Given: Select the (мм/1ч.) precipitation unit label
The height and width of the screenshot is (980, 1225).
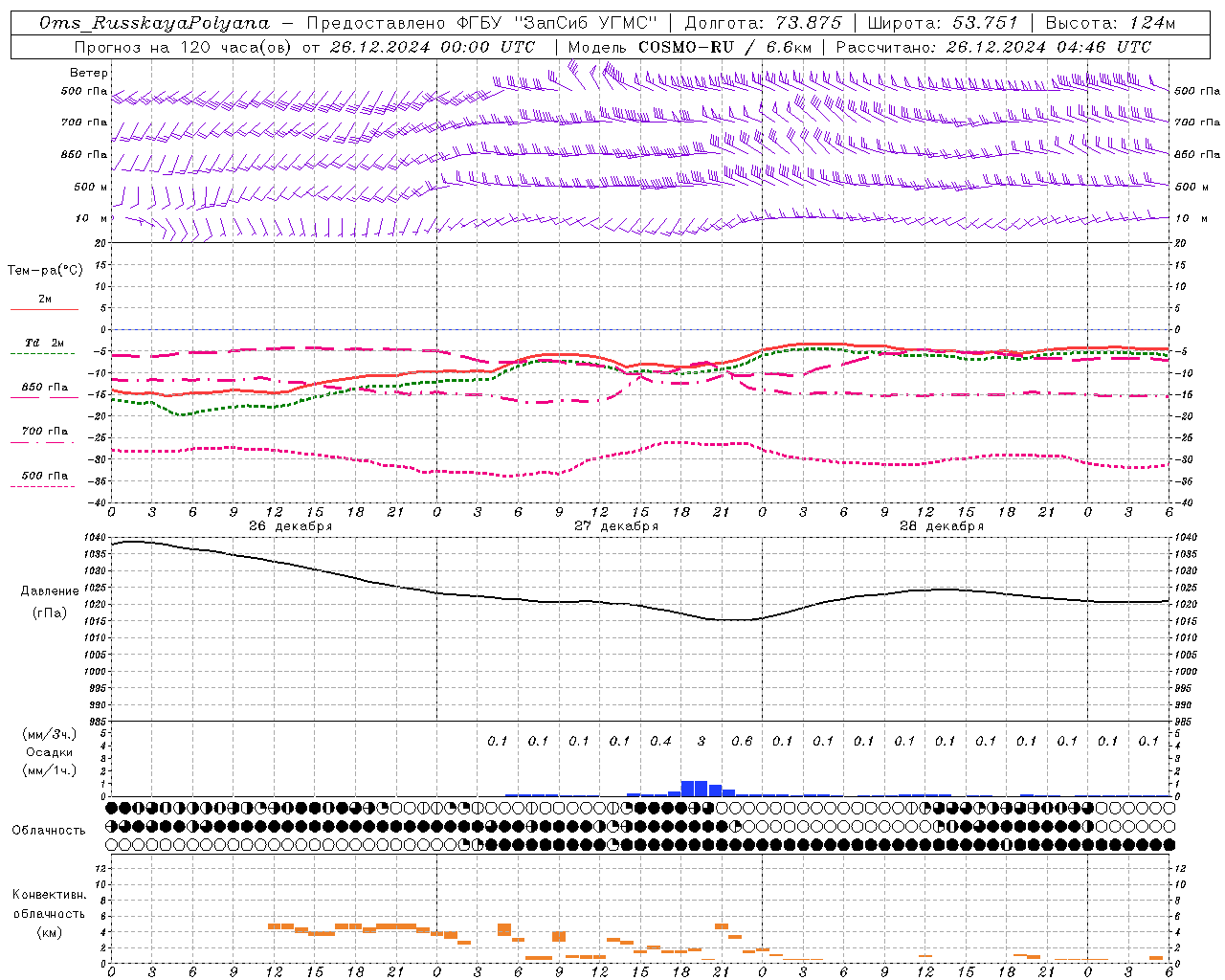Looking at the screenshot, I should pyautogui.click(x=50, y=770).
